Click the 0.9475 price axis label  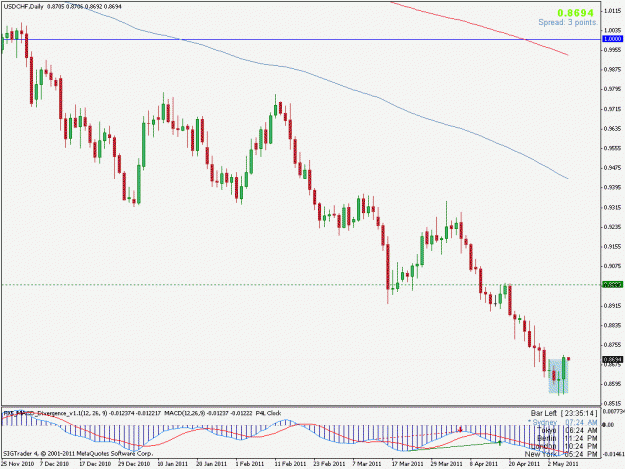[x=613, y=168]
